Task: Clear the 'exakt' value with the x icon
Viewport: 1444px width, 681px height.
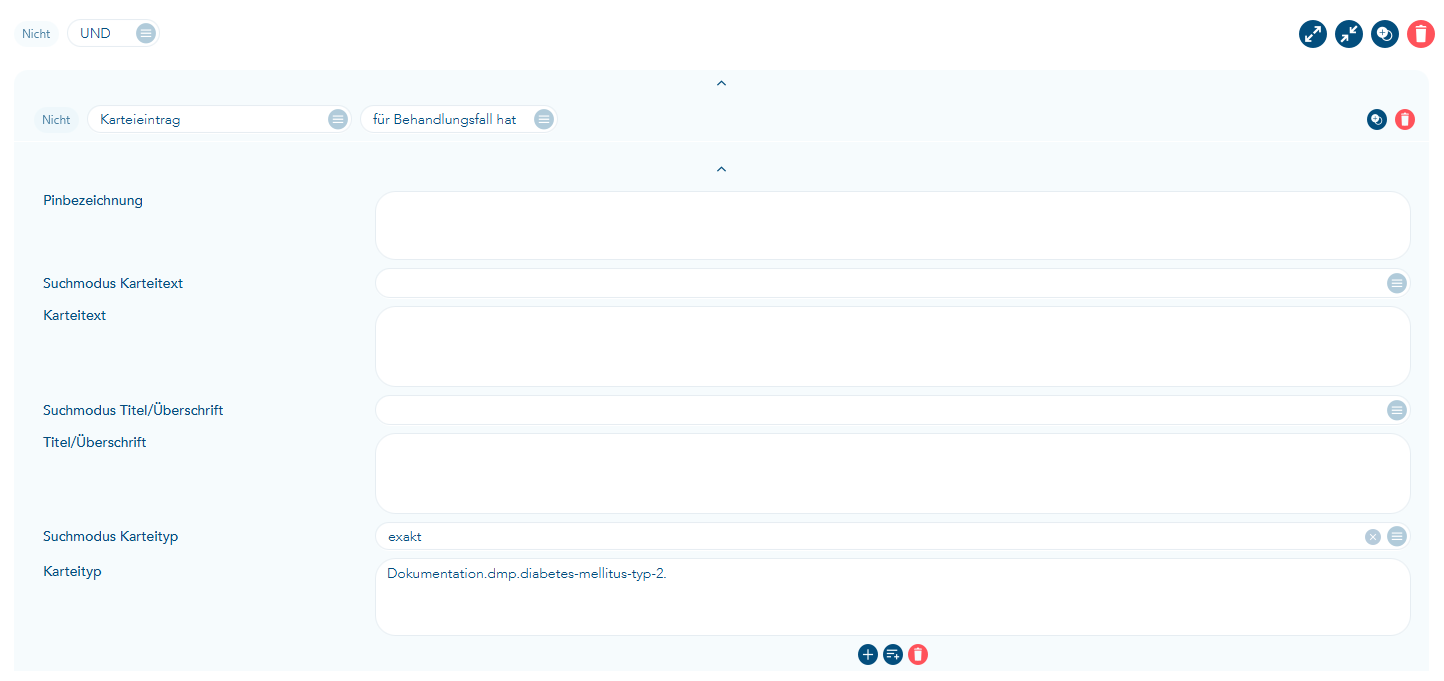Action: pyautogui.click(x=1373, y=537)
